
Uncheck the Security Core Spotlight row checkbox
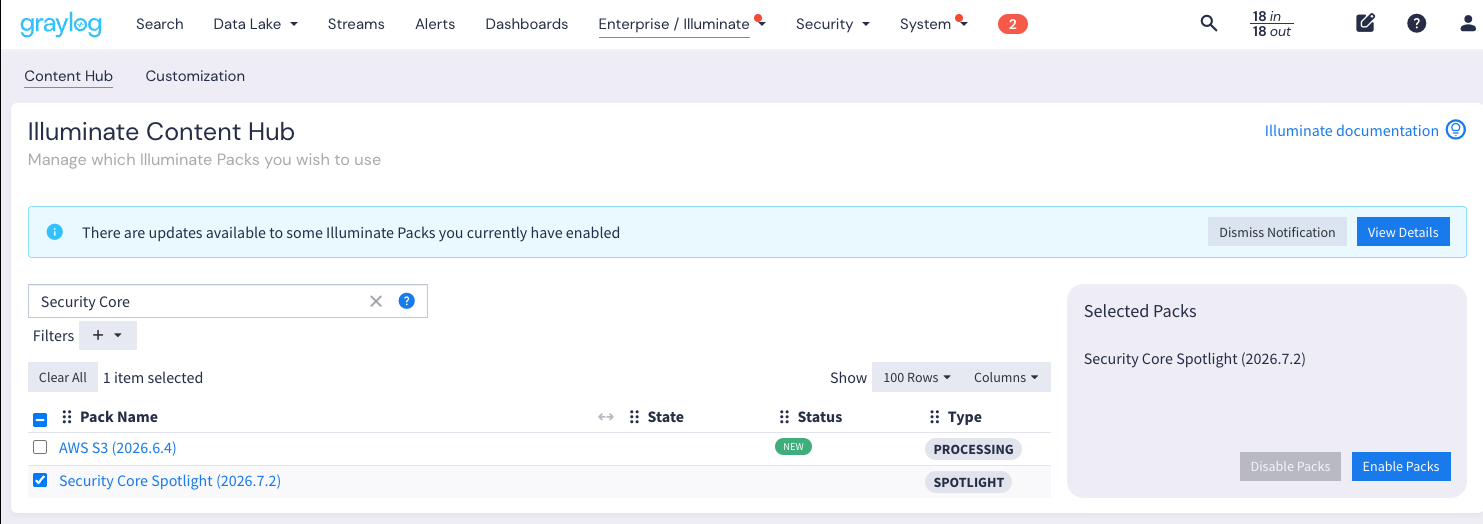pyautogui.click(x=40, y=480)
